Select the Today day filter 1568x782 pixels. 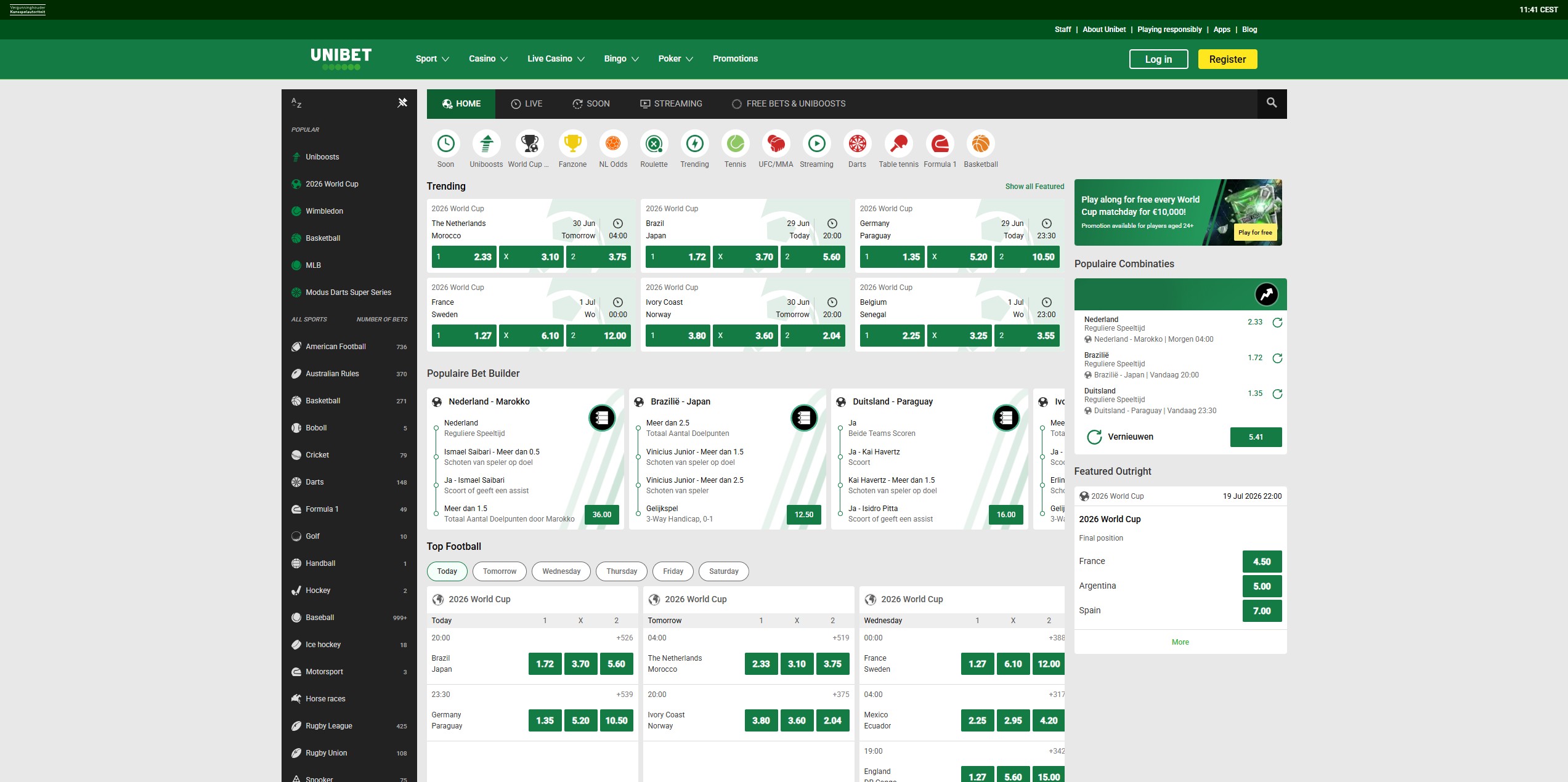[x=447, y=571]
